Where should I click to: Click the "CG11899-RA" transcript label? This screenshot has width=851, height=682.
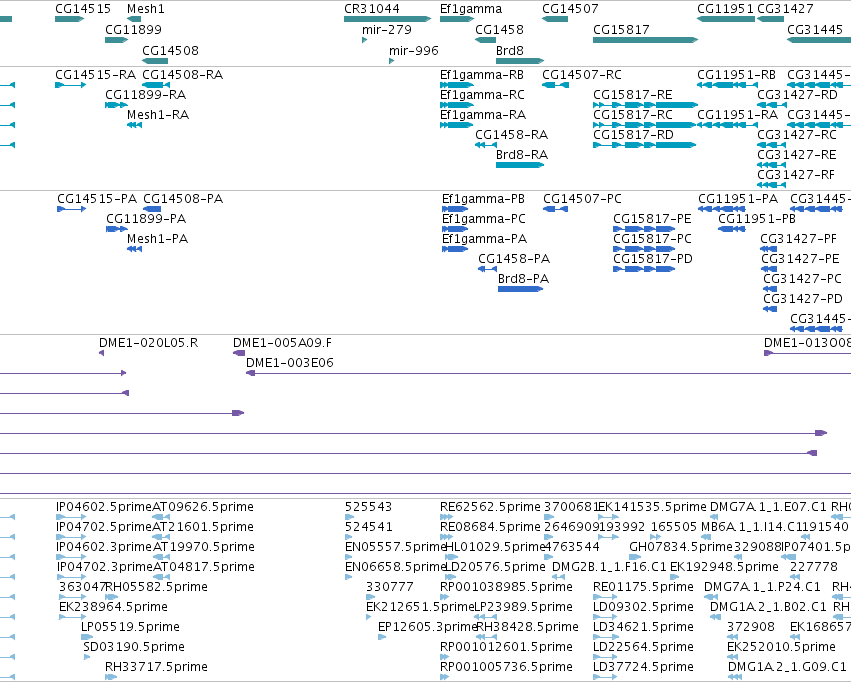145,94
